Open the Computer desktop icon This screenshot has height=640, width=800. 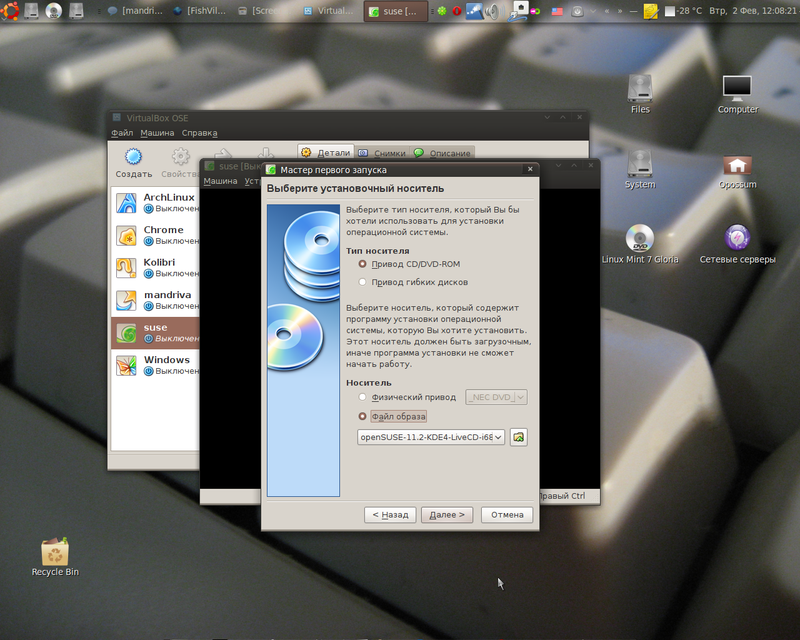tap(737, 90)
